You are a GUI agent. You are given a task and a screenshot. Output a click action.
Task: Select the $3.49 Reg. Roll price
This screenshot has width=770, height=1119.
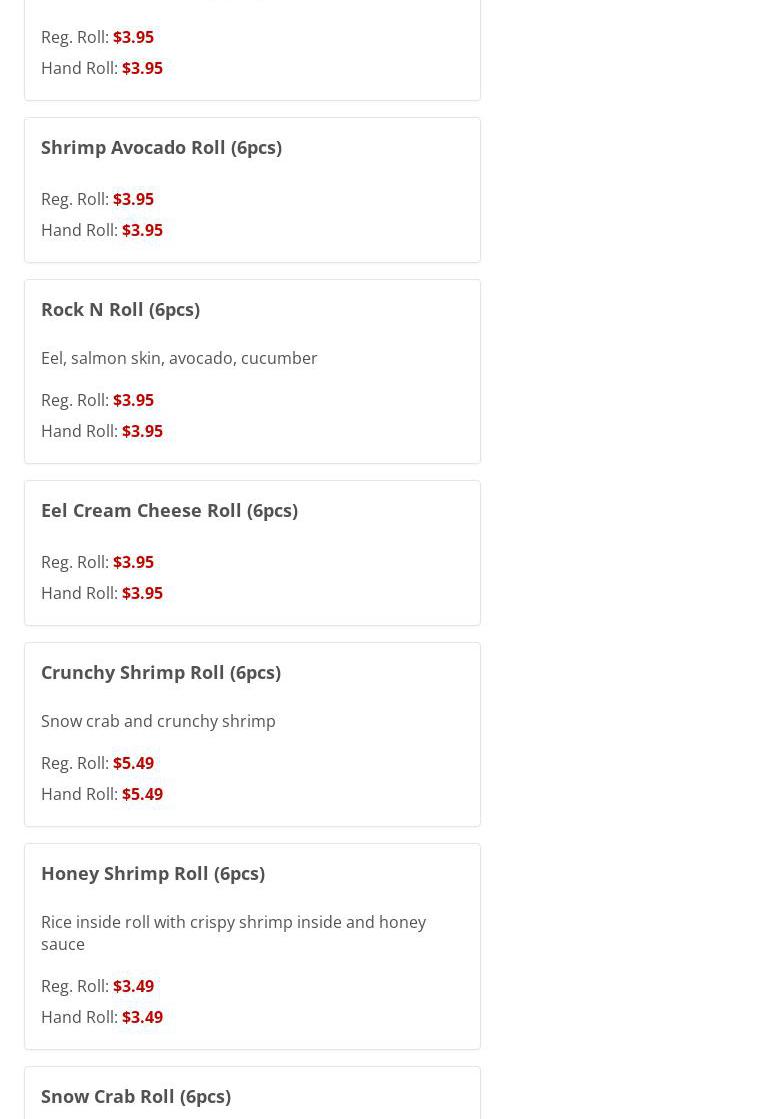[133, 986]
